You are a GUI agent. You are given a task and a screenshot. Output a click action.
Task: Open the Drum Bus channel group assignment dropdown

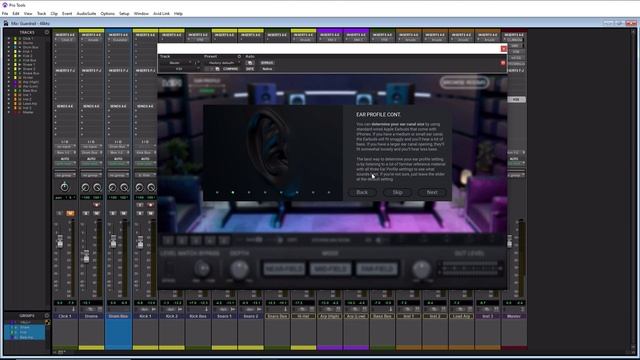pos(118,175)
